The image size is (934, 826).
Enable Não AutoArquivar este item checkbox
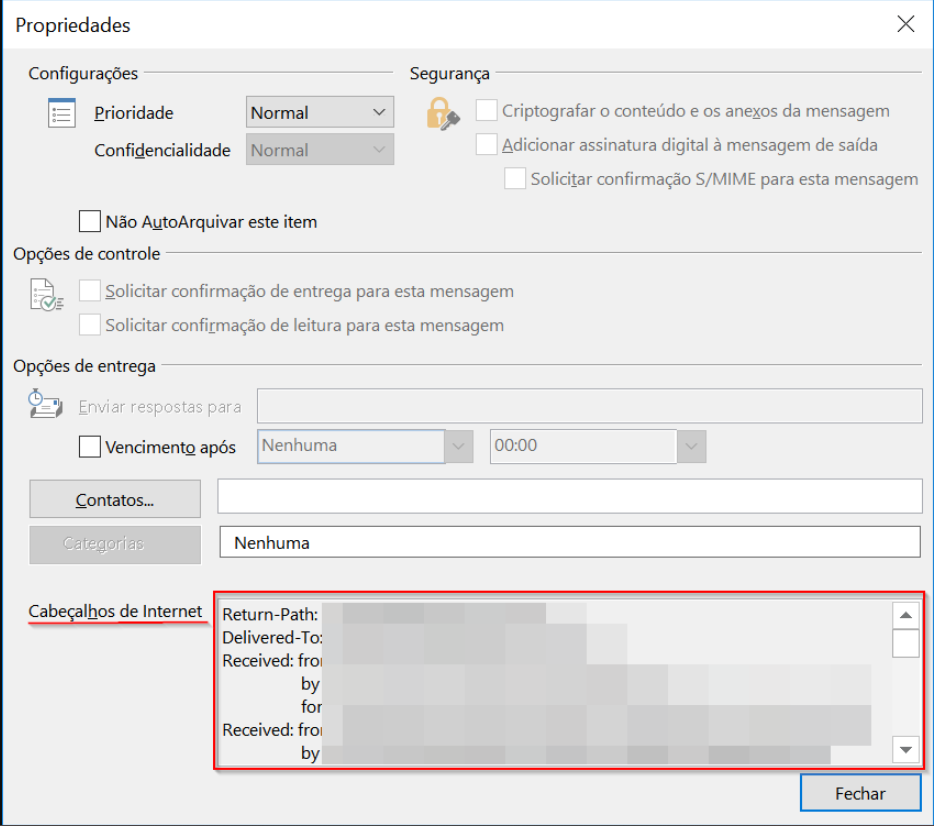(90, 221)
